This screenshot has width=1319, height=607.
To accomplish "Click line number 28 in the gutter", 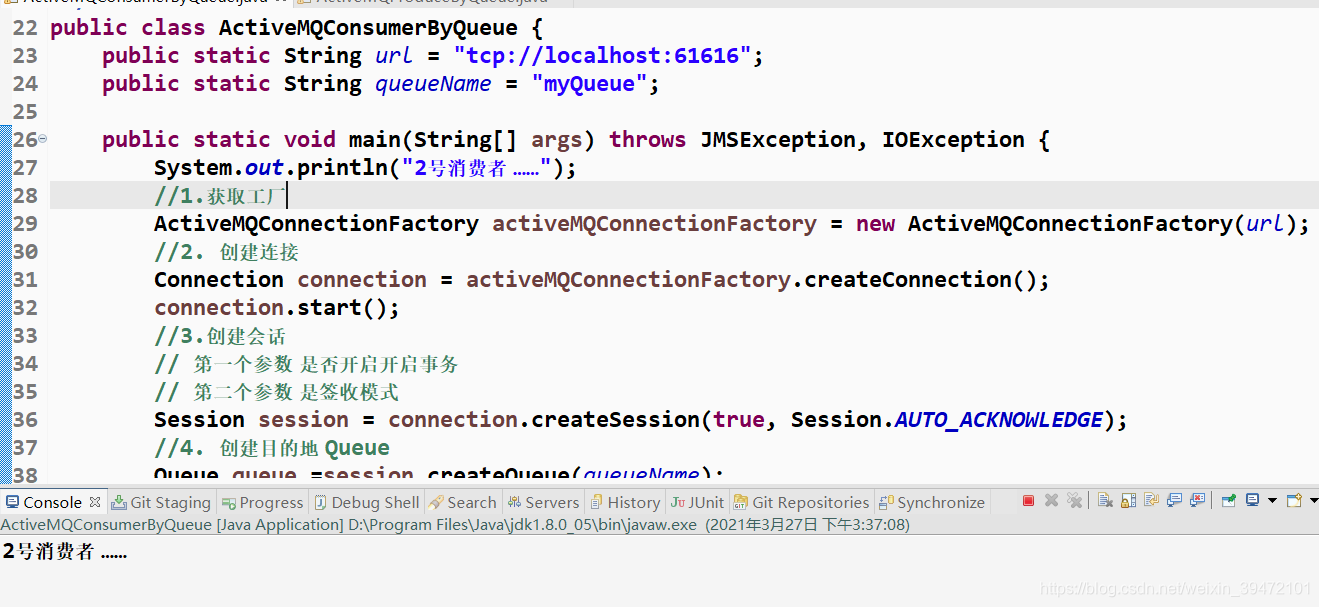I will click(25, 195).
